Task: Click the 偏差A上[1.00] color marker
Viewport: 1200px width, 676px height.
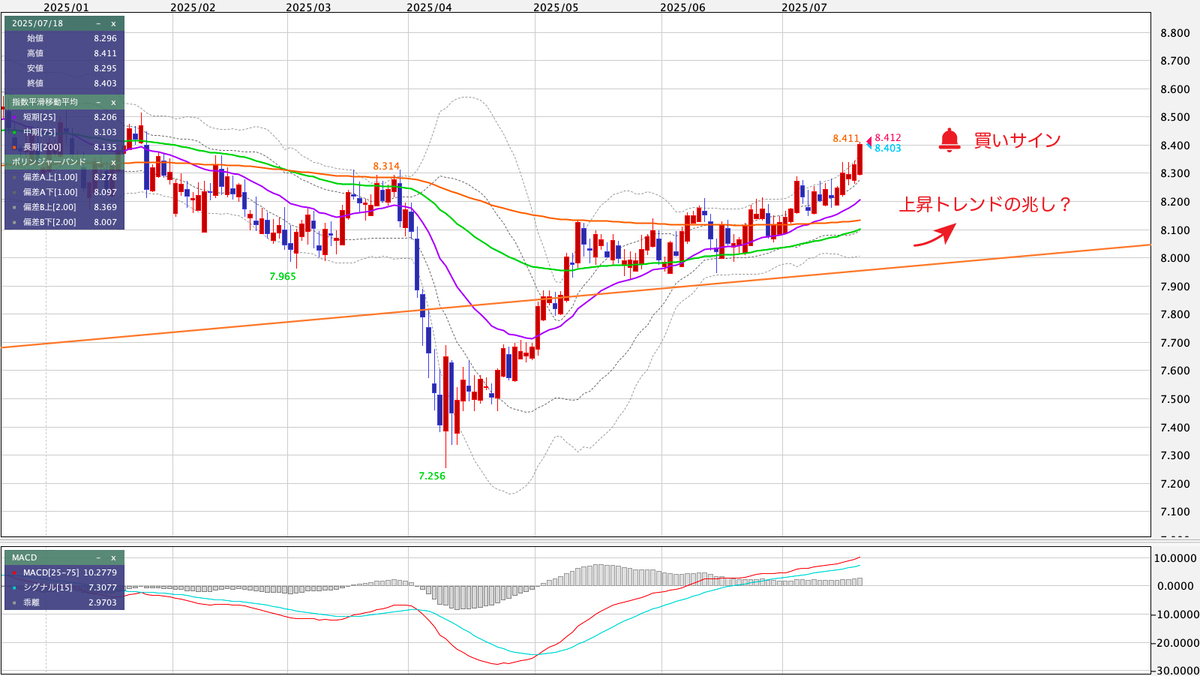Action: pos(12,177)
